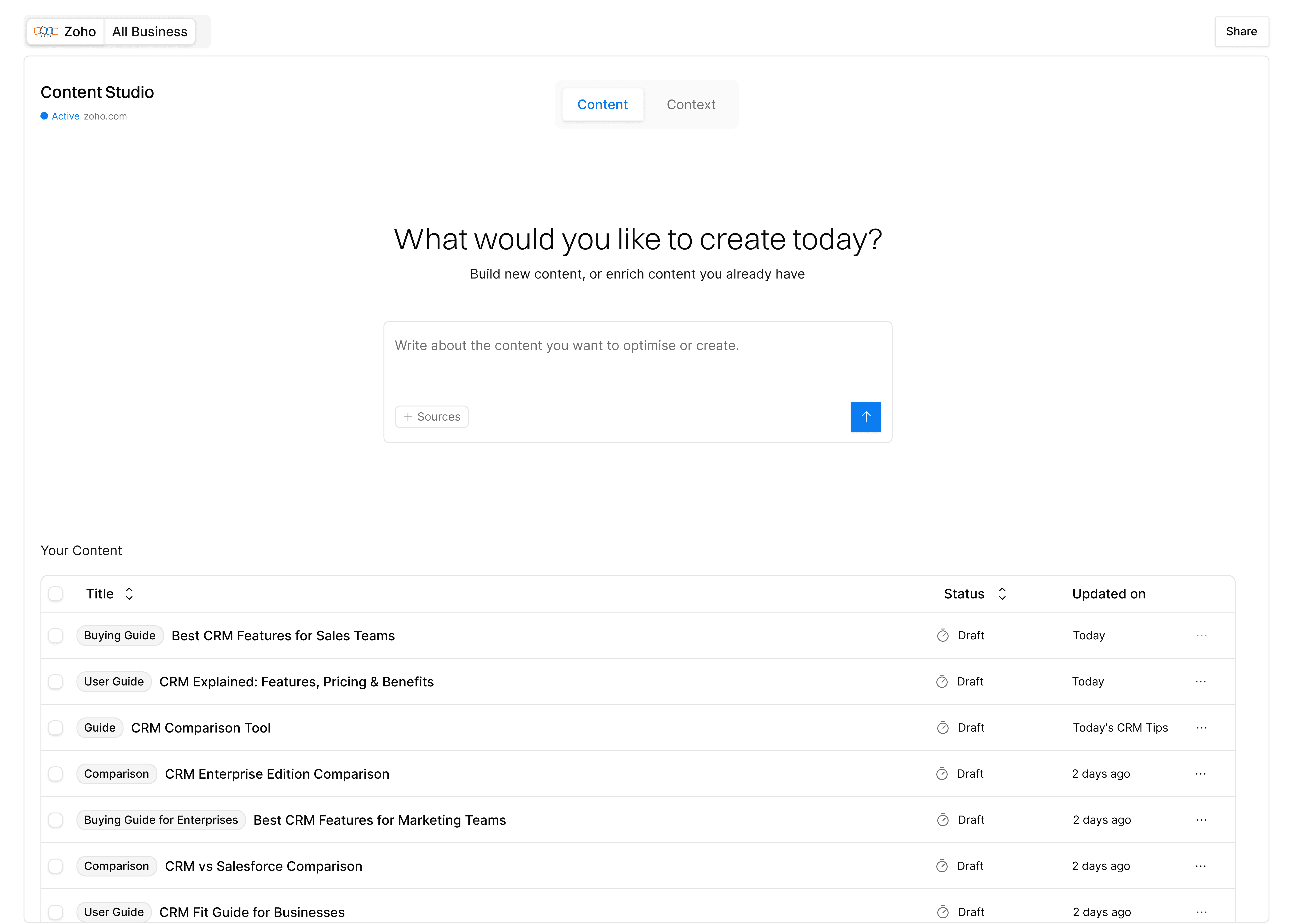
Task: Click the Zoho brand button
Action: coord(65,31)
